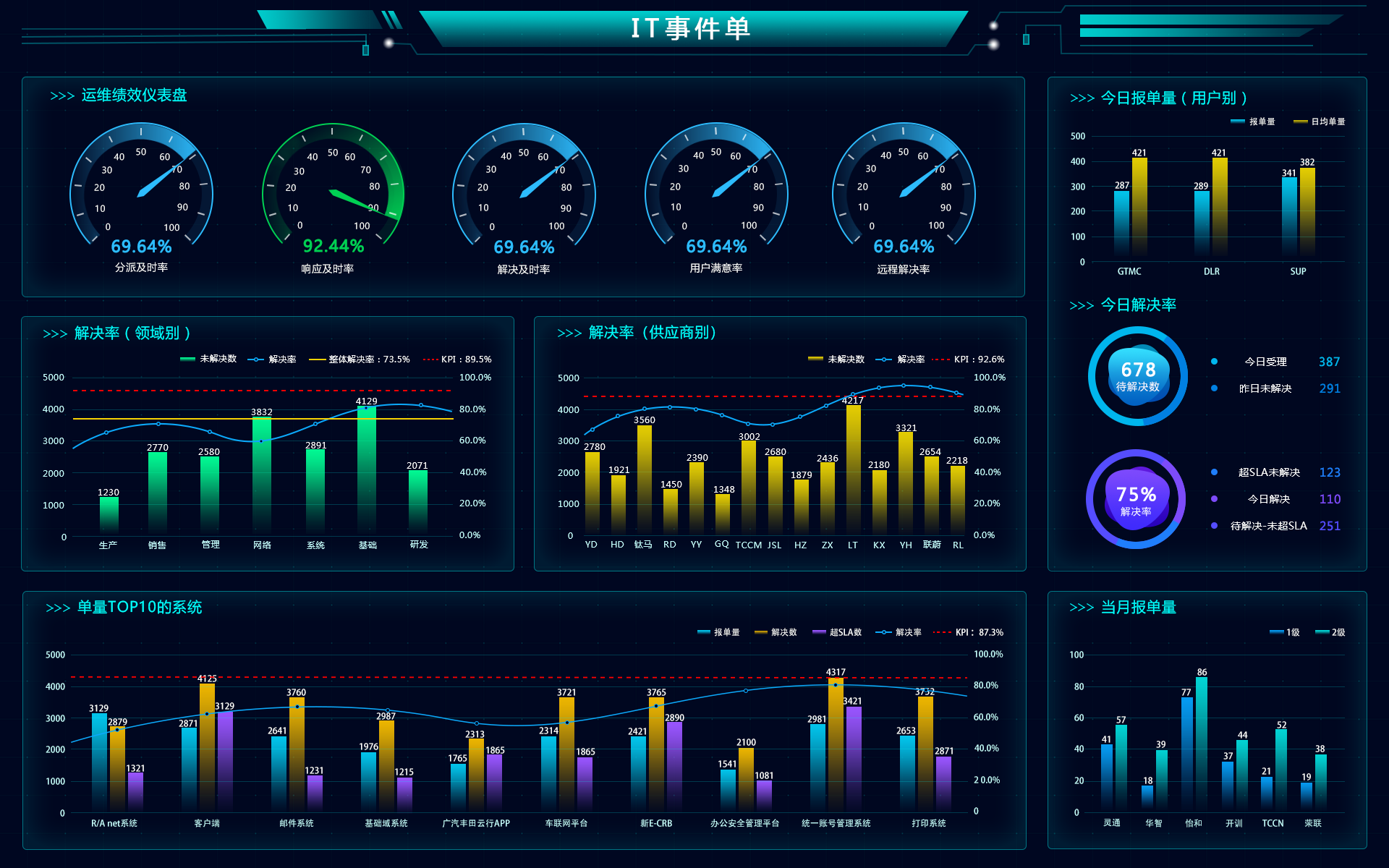Screen dimensions: 1389x868
Task: Toggle 日均单量 legend in 今日报单量 chart
Action: 1320,122
